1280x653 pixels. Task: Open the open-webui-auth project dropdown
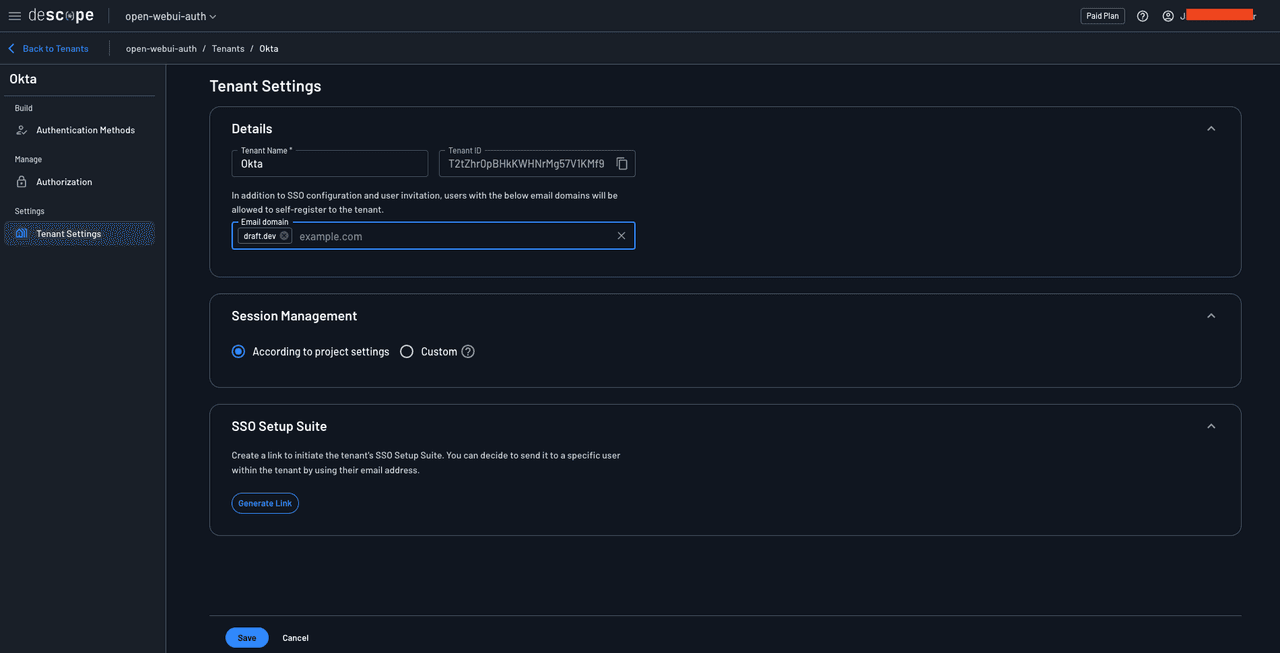(170, 16)
